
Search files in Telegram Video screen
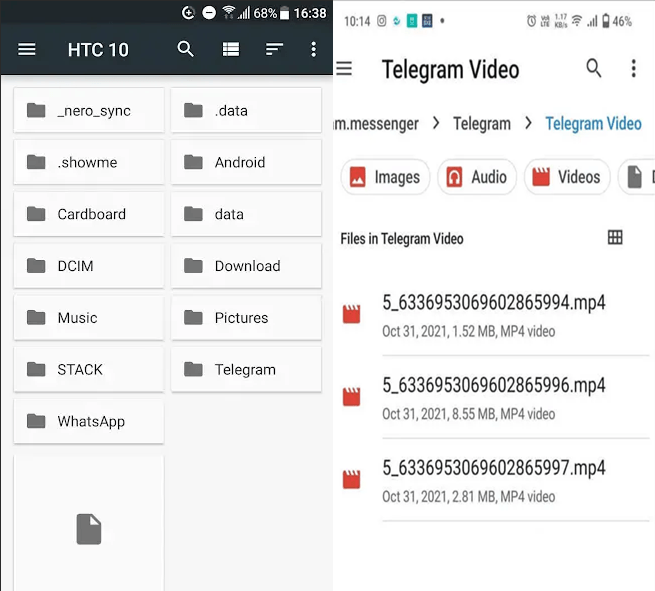pos(594,68)
